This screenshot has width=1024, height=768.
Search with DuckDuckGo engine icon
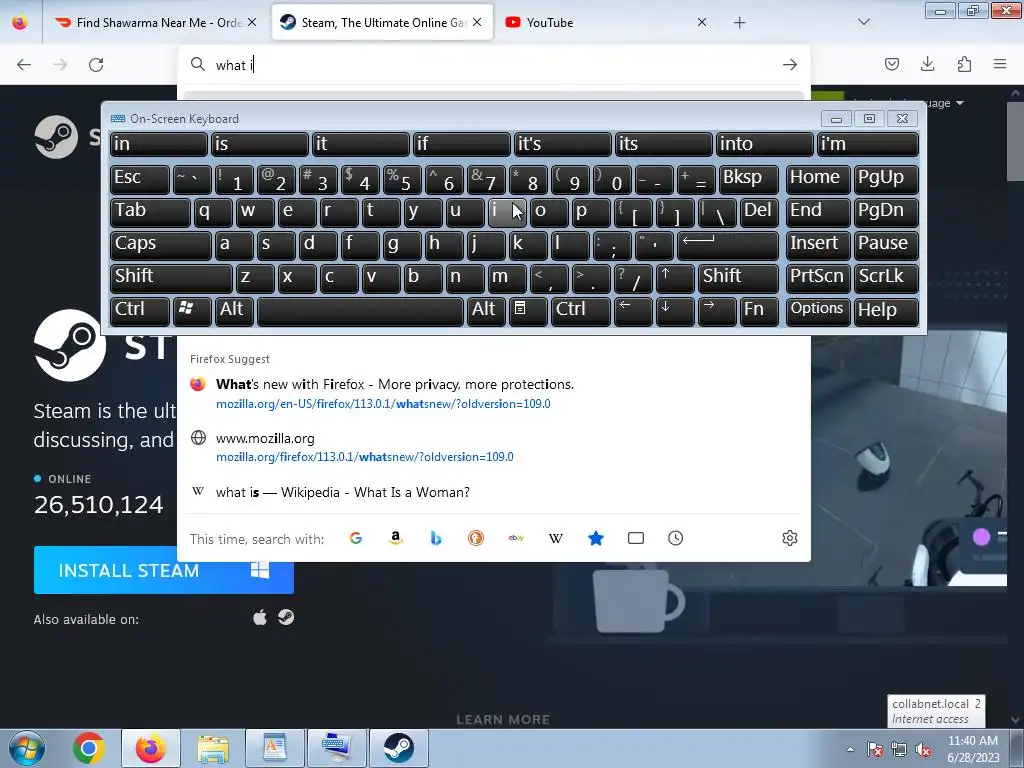(x=476, y=538)
